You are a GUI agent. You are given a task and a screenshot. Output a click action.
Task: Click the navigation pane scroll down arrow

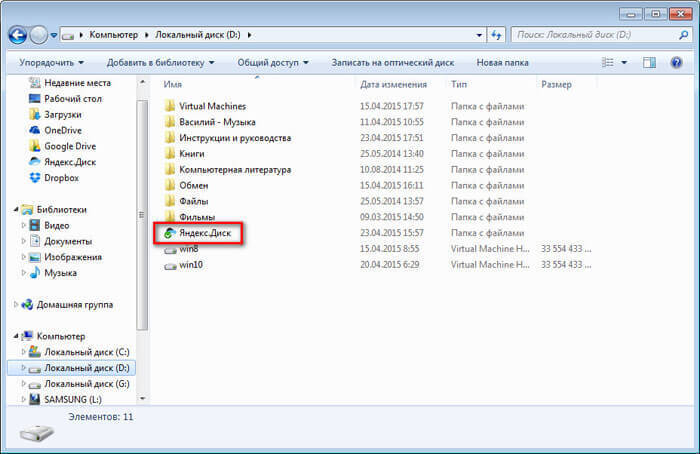[x=142, y=399]
